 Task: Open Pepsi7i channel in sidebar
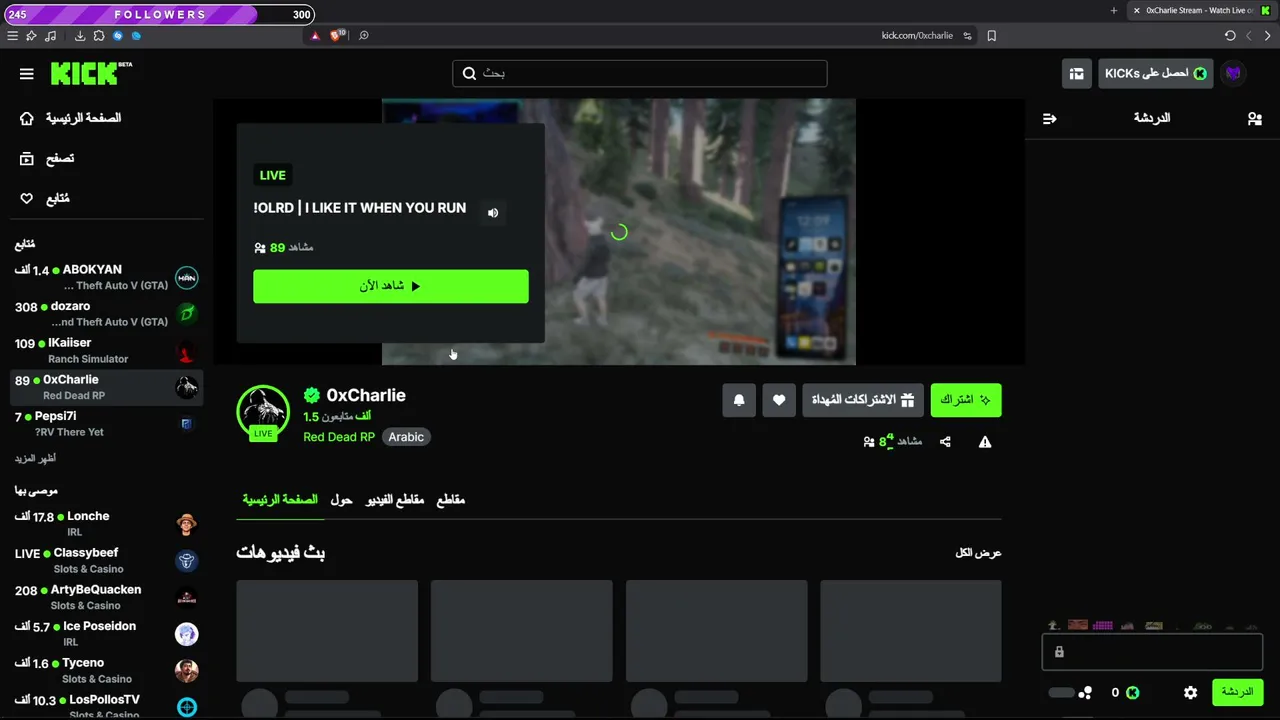point(106,424)
